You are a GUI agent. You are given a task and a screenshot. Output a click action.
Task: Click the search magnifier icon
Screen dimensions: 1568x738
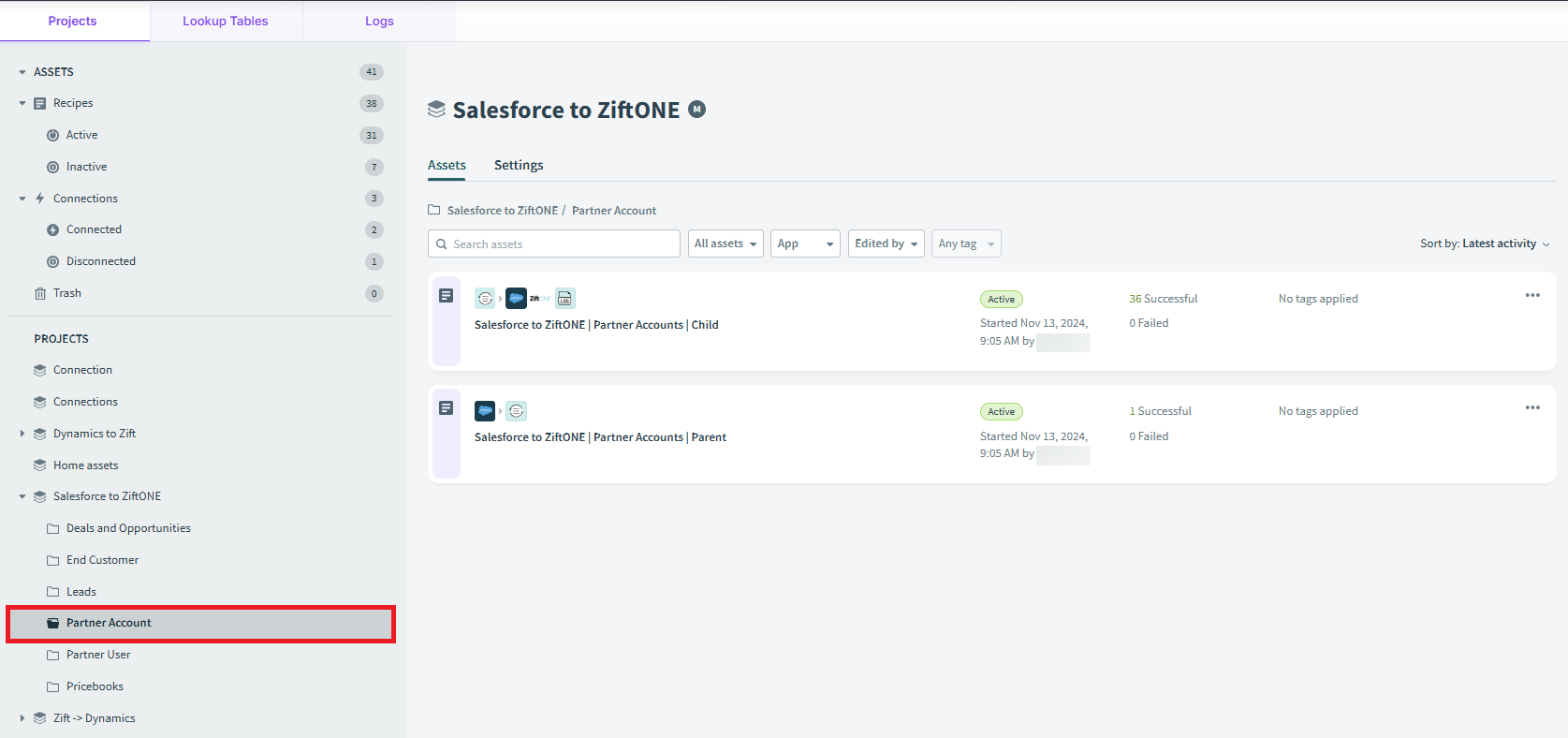pos(442,244)
